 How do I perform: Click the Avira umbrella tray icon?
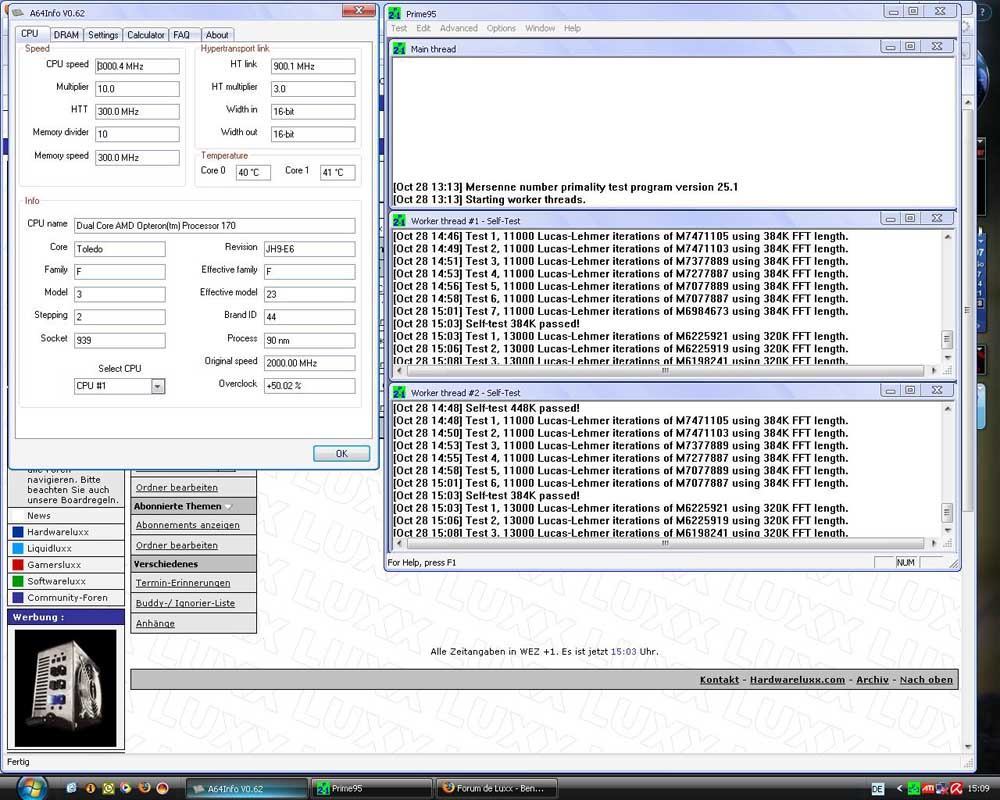coord(956,789)
